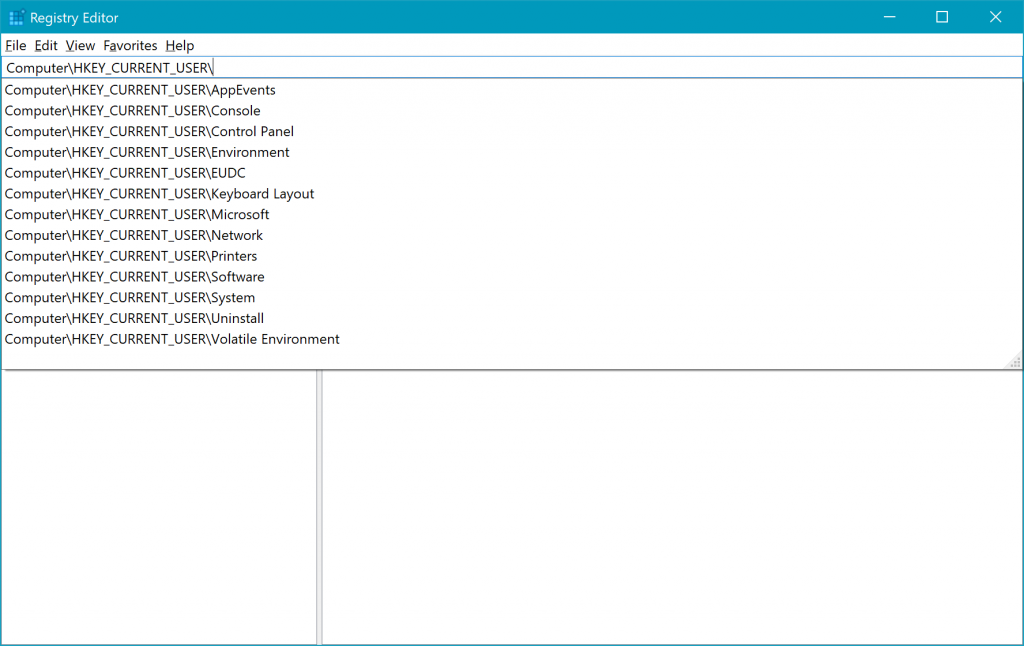
Task: Select the Software suggestion
Action: (x=134, y=276)
